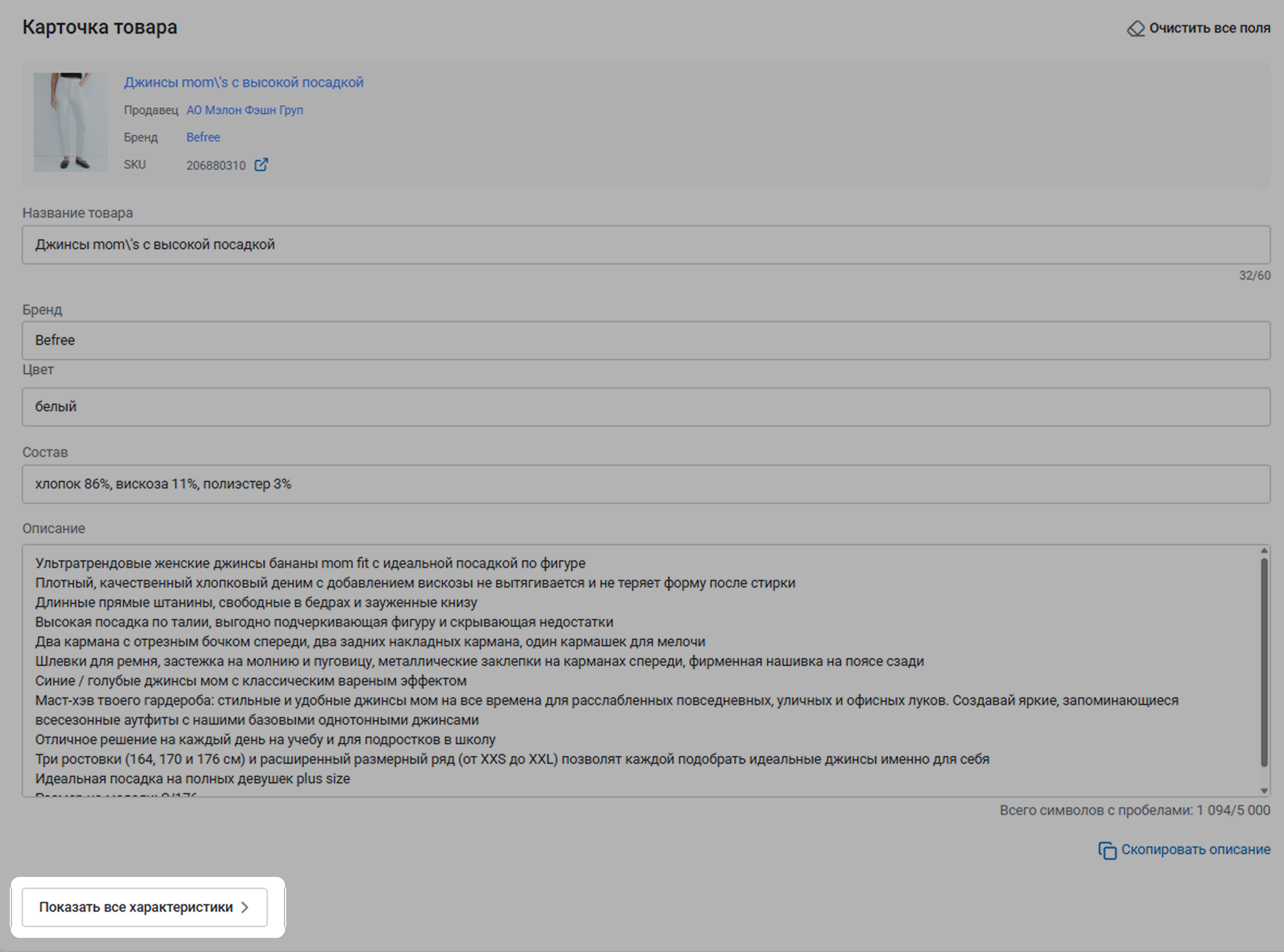This screenshot has height=952, width=1284.
Task: Click into the Бренд field with Befree
Action: tap(645, 341)
